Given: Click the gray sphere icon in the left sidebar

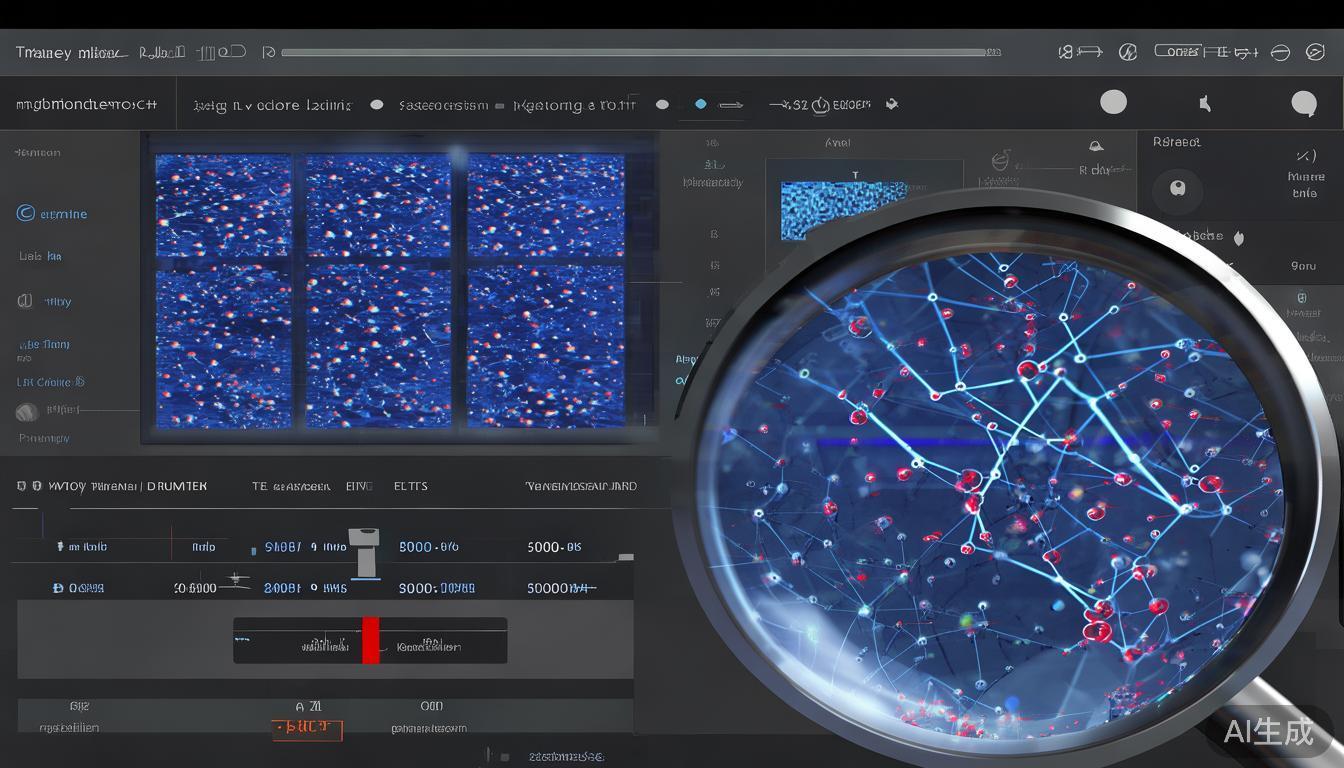Looking at the screenshot, I should click(x=27, y=411).
